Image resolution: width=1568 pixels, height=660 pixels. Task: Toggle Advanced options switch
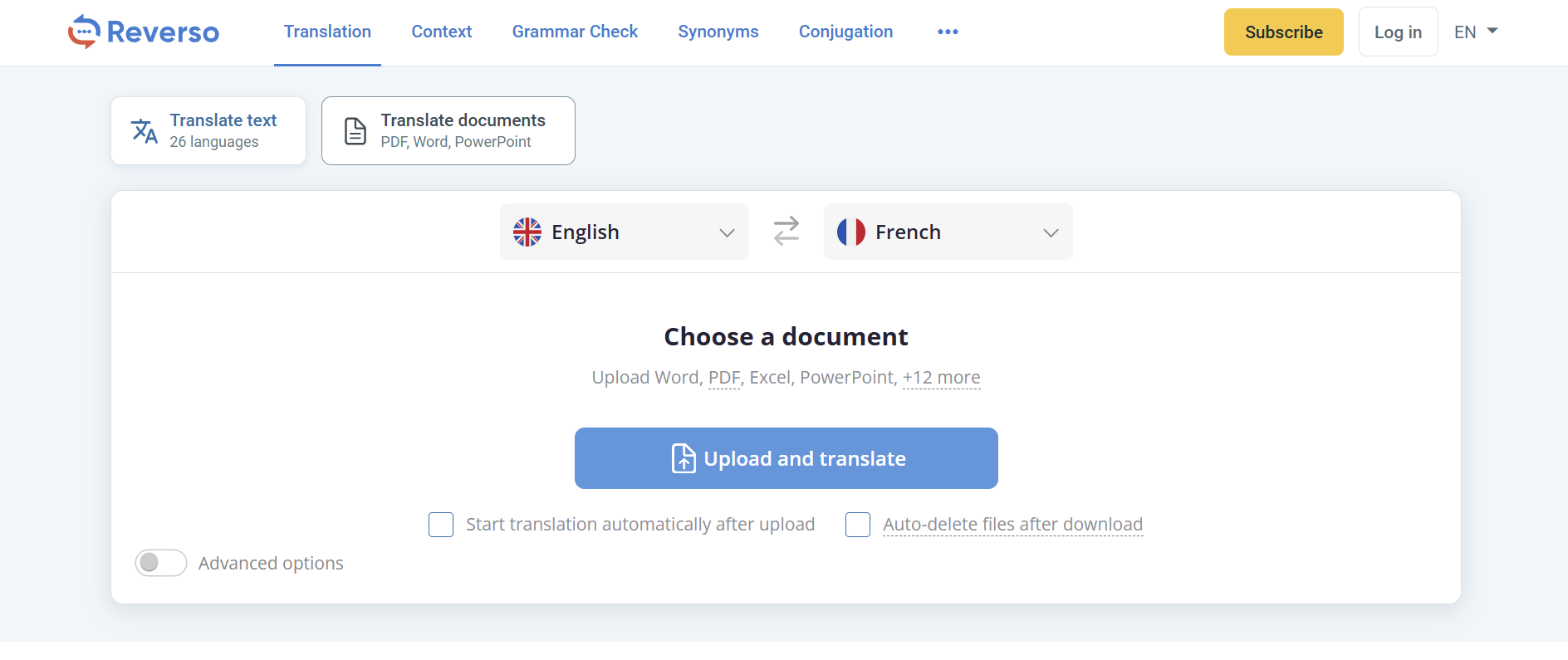click(x=161, y=563)
